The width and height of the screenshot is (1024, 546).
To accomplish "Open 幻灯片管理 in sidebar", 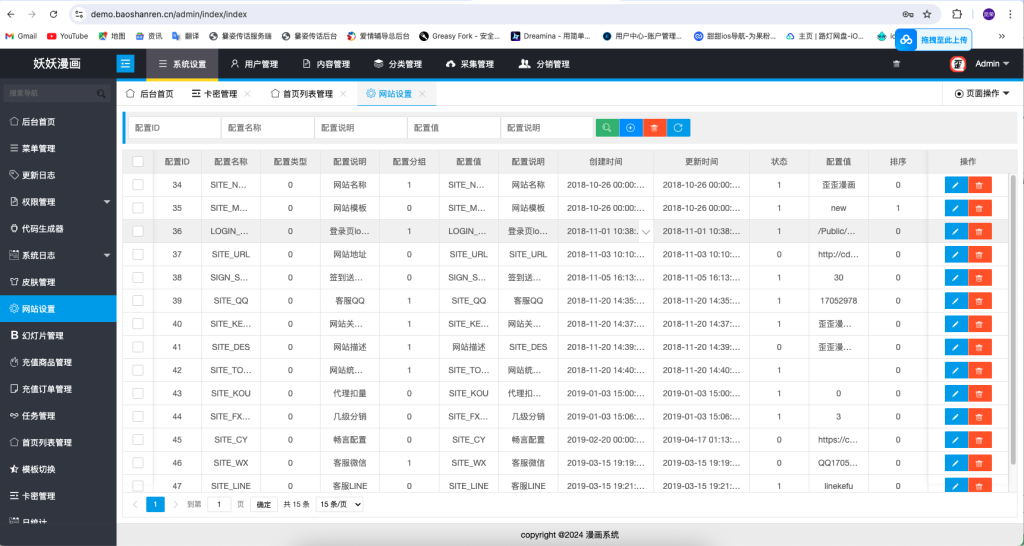I will 58,336.
